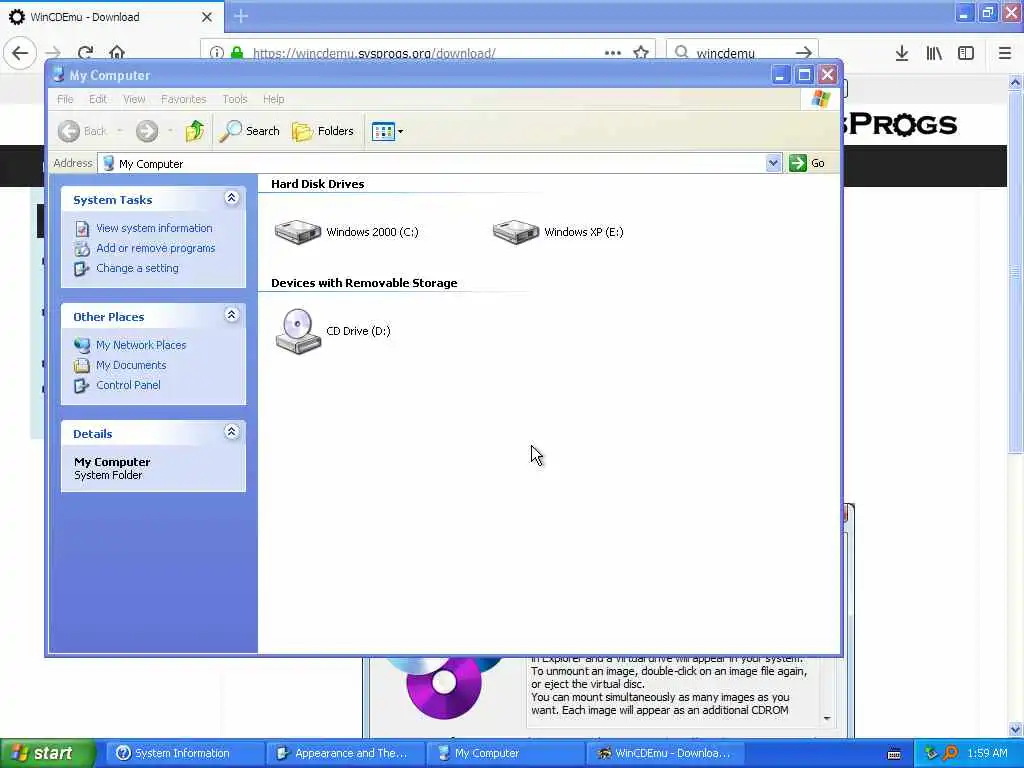Viewport: 1024px width, 768px height.
Task: Open the View menu
Action: point(134,99)
